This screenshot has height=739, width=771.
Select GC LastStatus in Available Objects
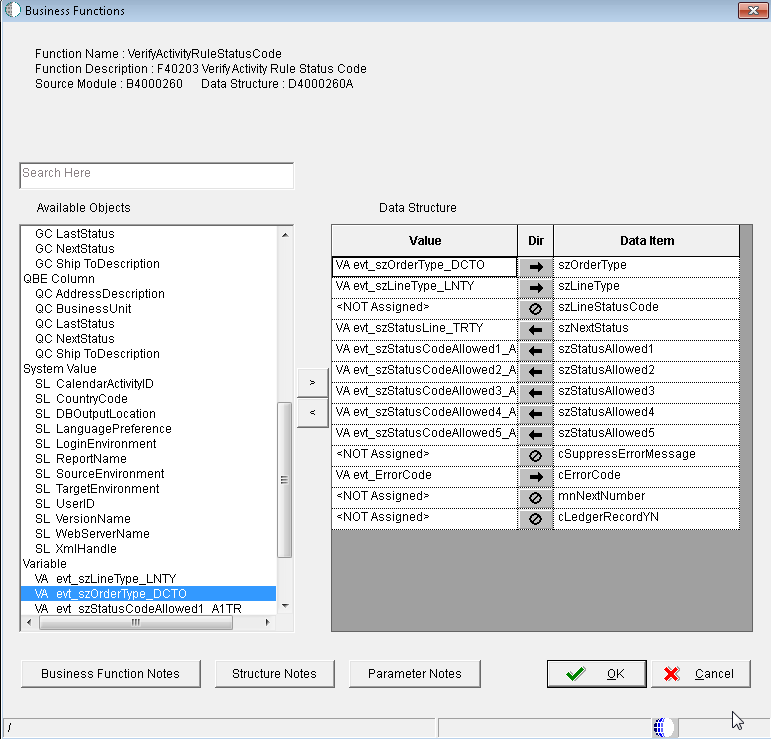(75, 234)
